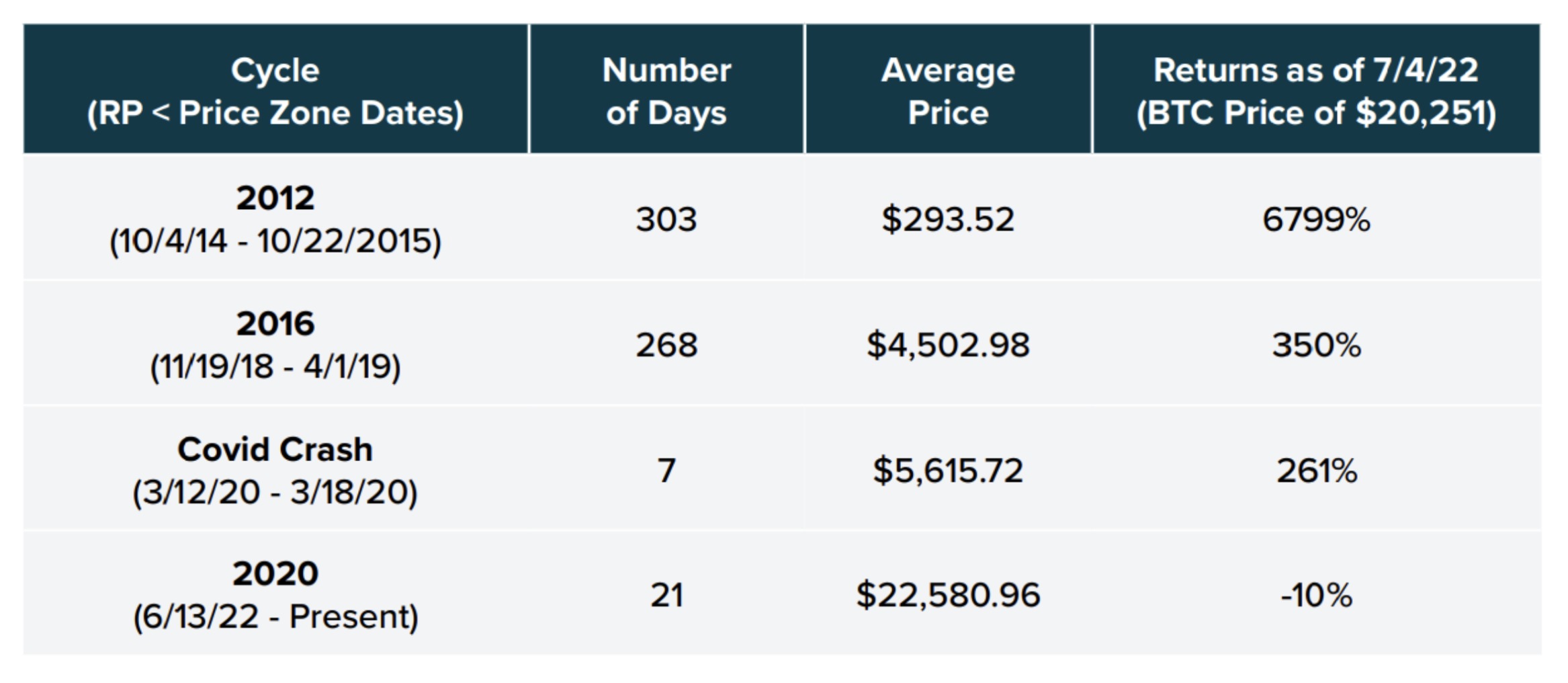1568x683 pixels.
Task: Select the 6799% returns cell
Action: click(1316, 219)
